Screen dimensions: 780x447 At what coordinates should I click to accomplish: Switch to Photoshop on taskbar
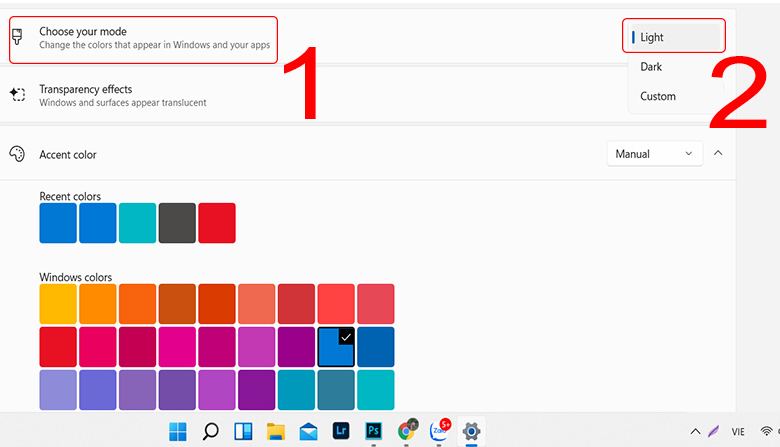[x=374, y=431]
